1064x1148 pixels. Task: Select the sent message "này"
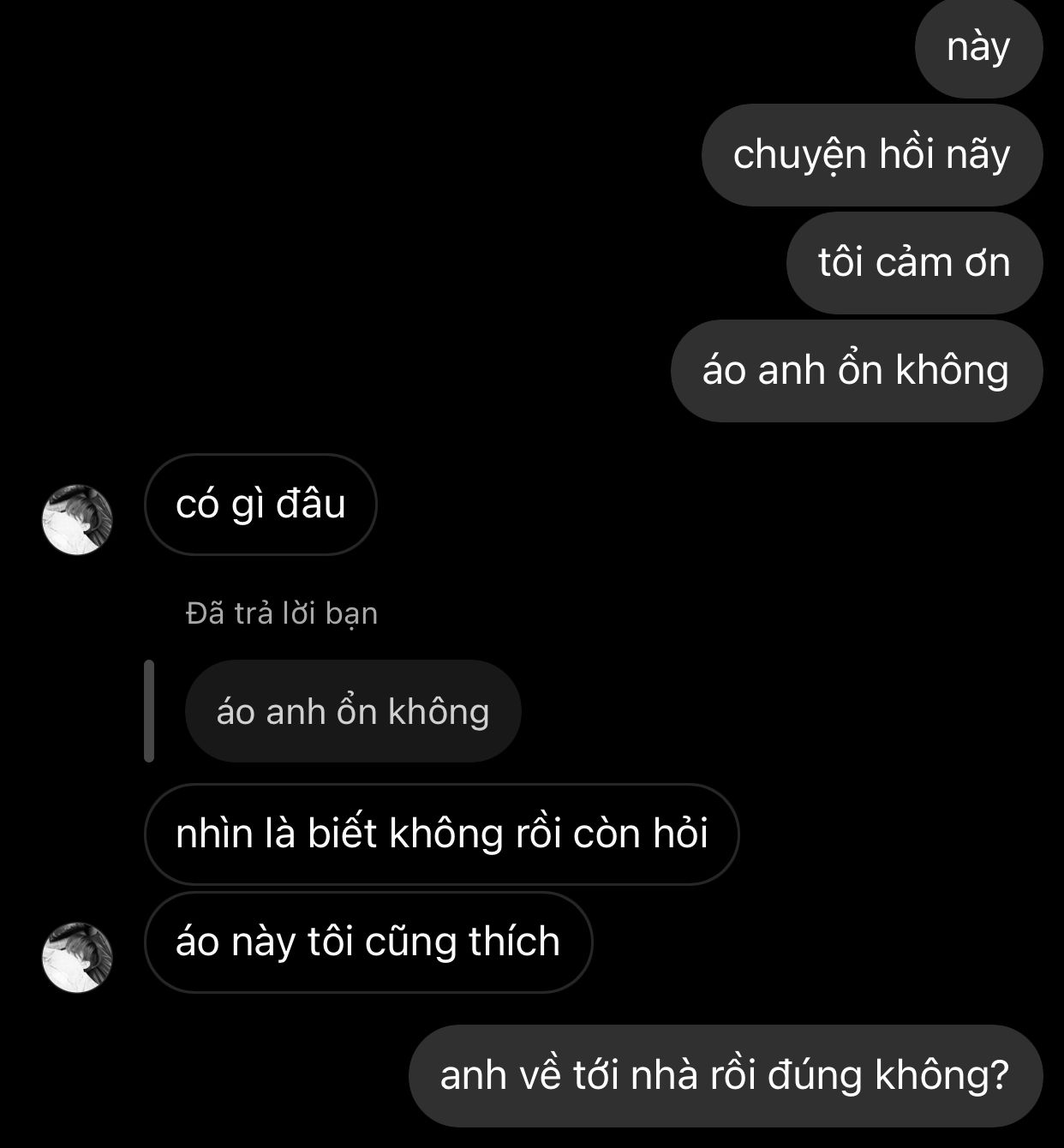978,47
